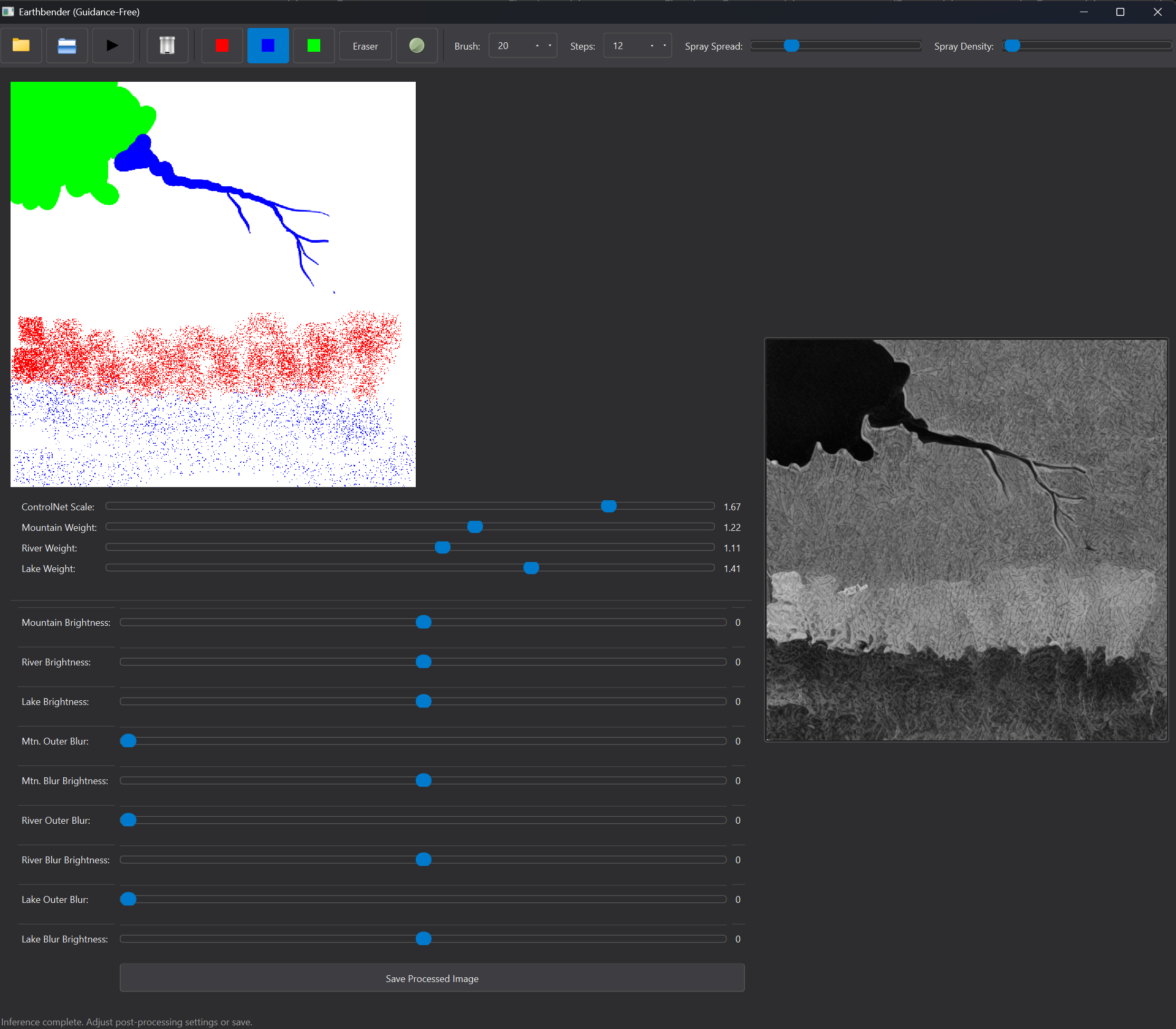This screenshot has width=1176, height=1029.
Task: Click the ControlNet Scale slider handle
Action: click(609, 506)
